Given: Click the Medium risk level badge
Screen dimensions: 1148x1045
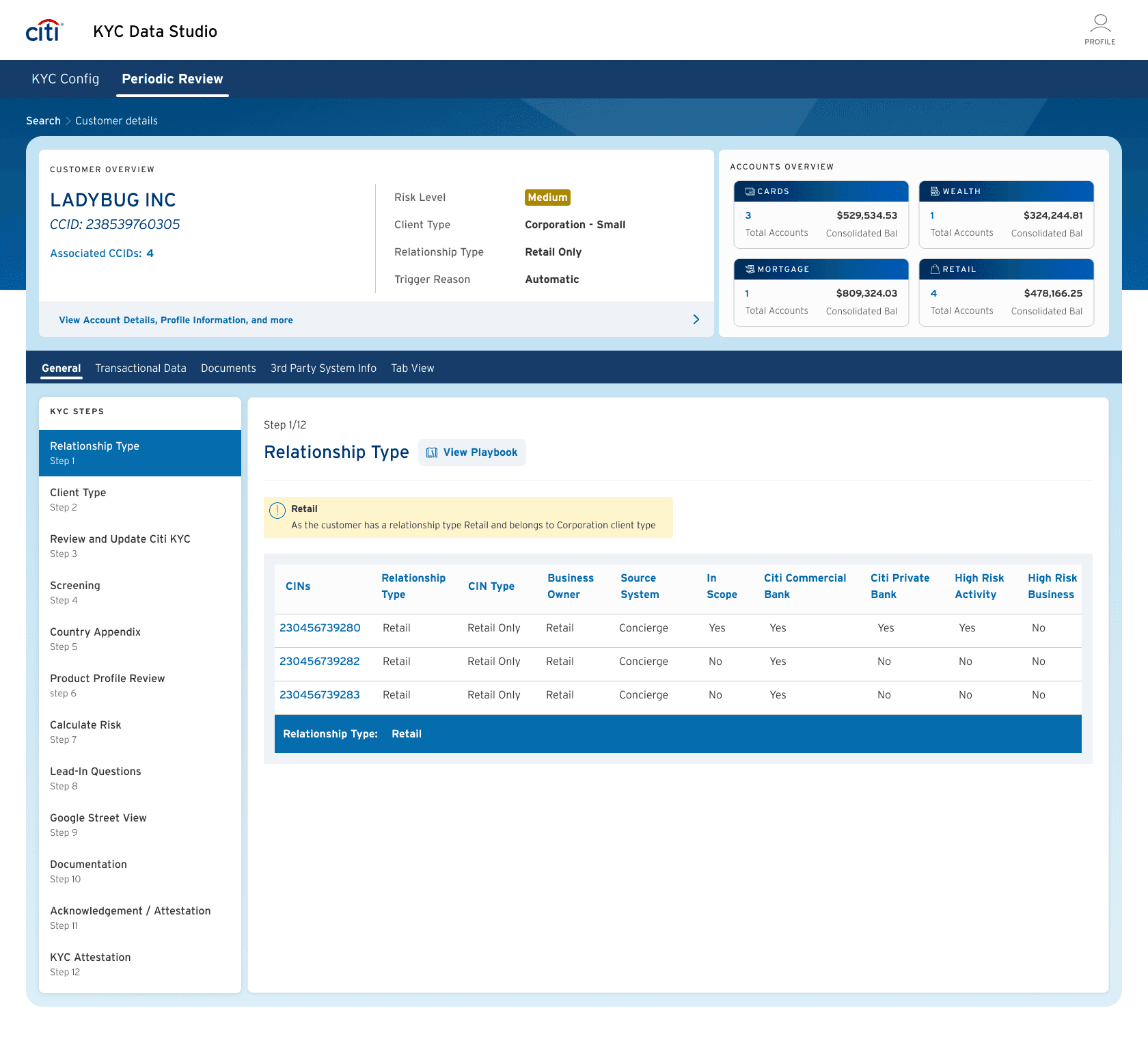Looking at the screenshot, I should click(547, 198).
